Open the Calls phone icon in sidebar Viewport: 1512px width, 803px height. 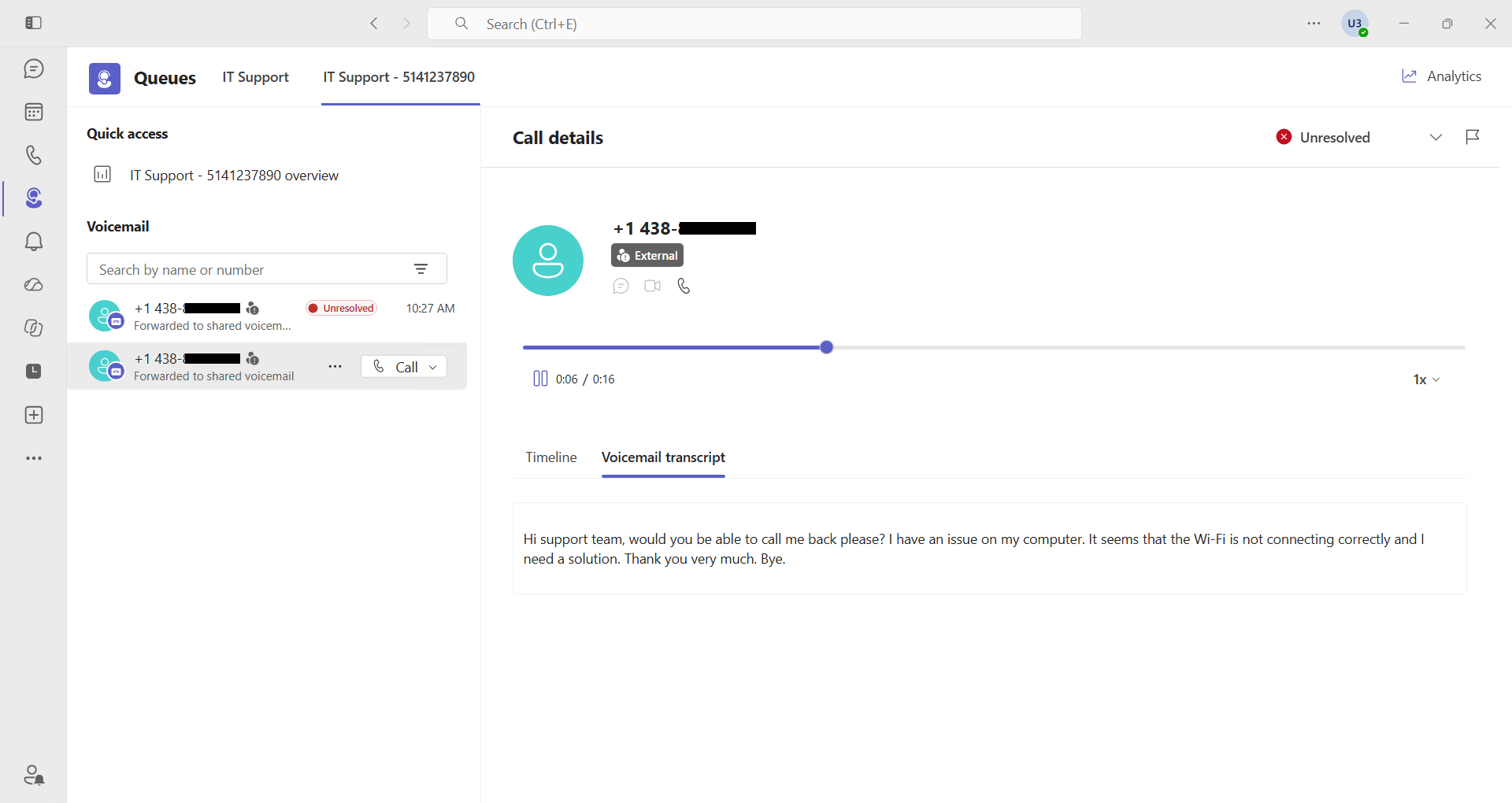(x=33, y=155)
